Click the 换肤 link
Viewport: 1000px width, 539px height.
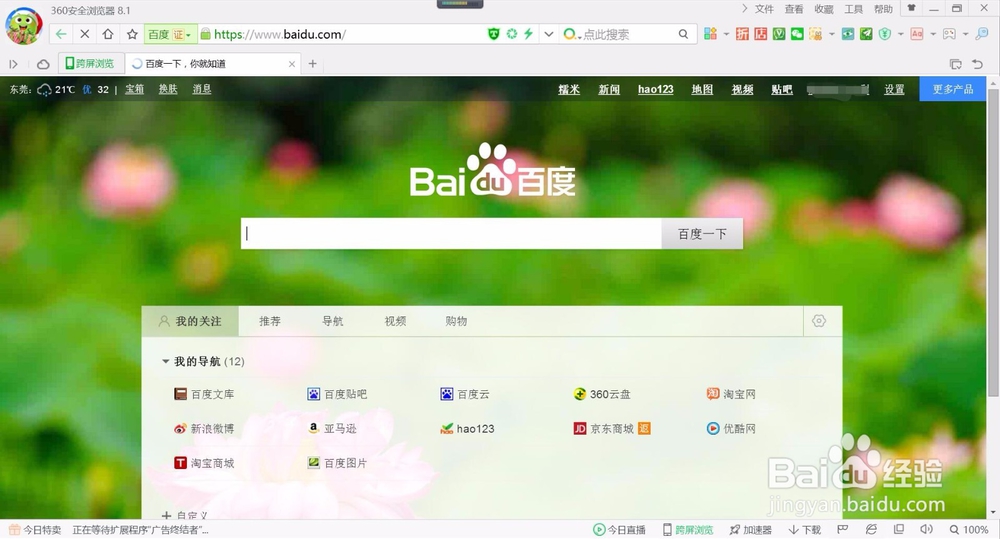(168, 89)
